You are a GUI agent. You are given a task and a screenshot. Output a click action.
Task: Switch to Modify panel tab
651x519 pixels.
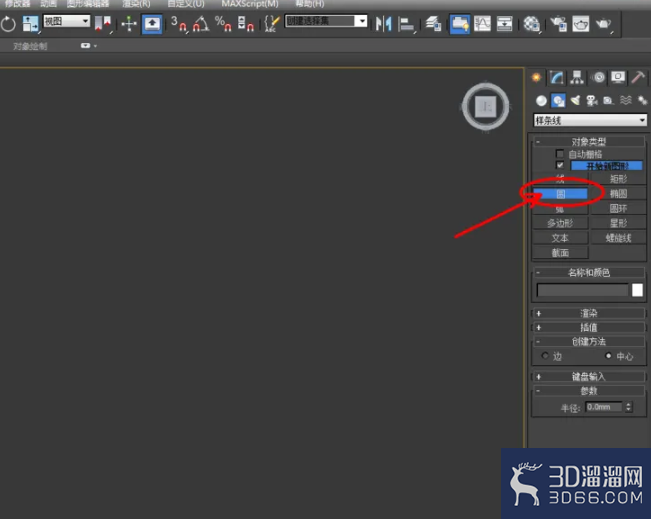click(556, 77)
